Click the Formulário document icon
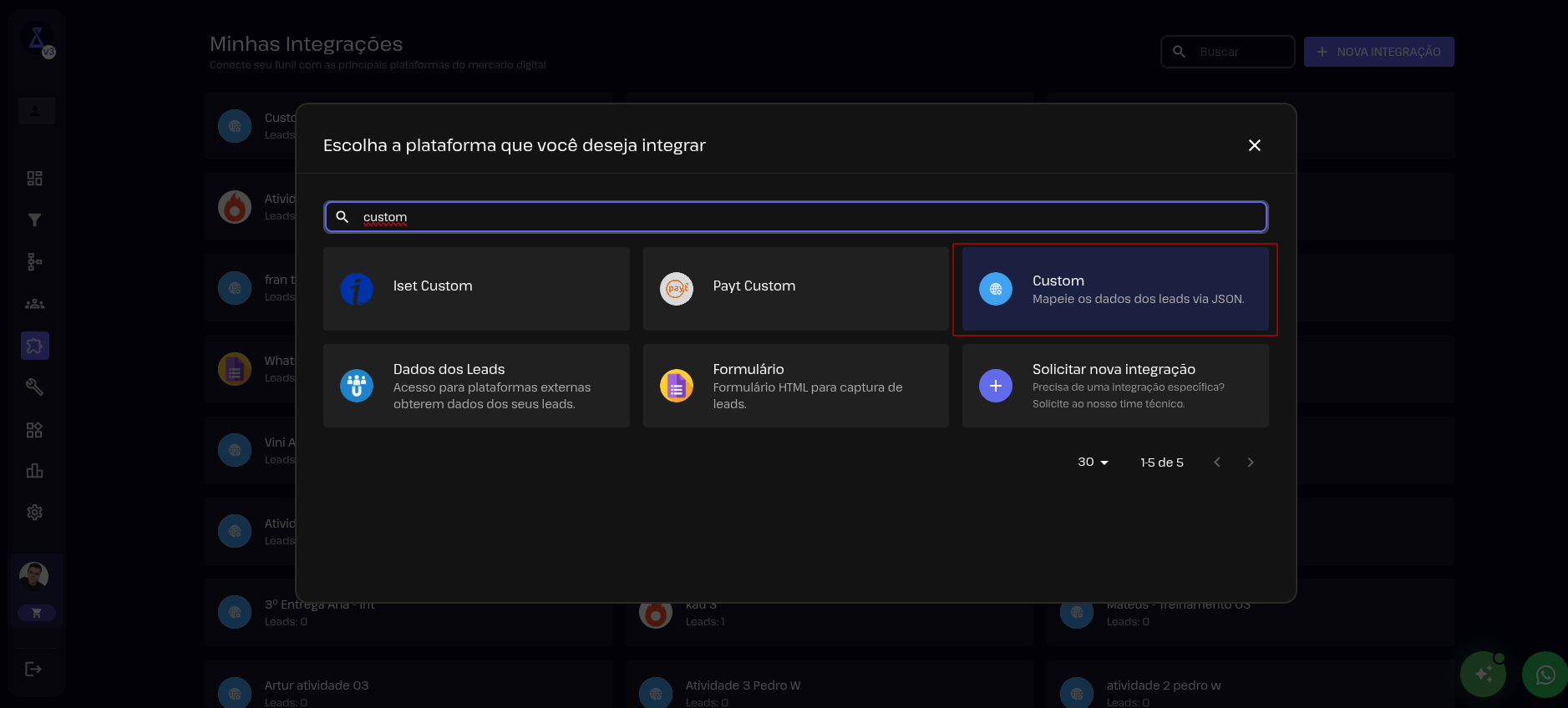This screenshot has height=708, width=1568. pyautogui.click(x=676, y=386)
